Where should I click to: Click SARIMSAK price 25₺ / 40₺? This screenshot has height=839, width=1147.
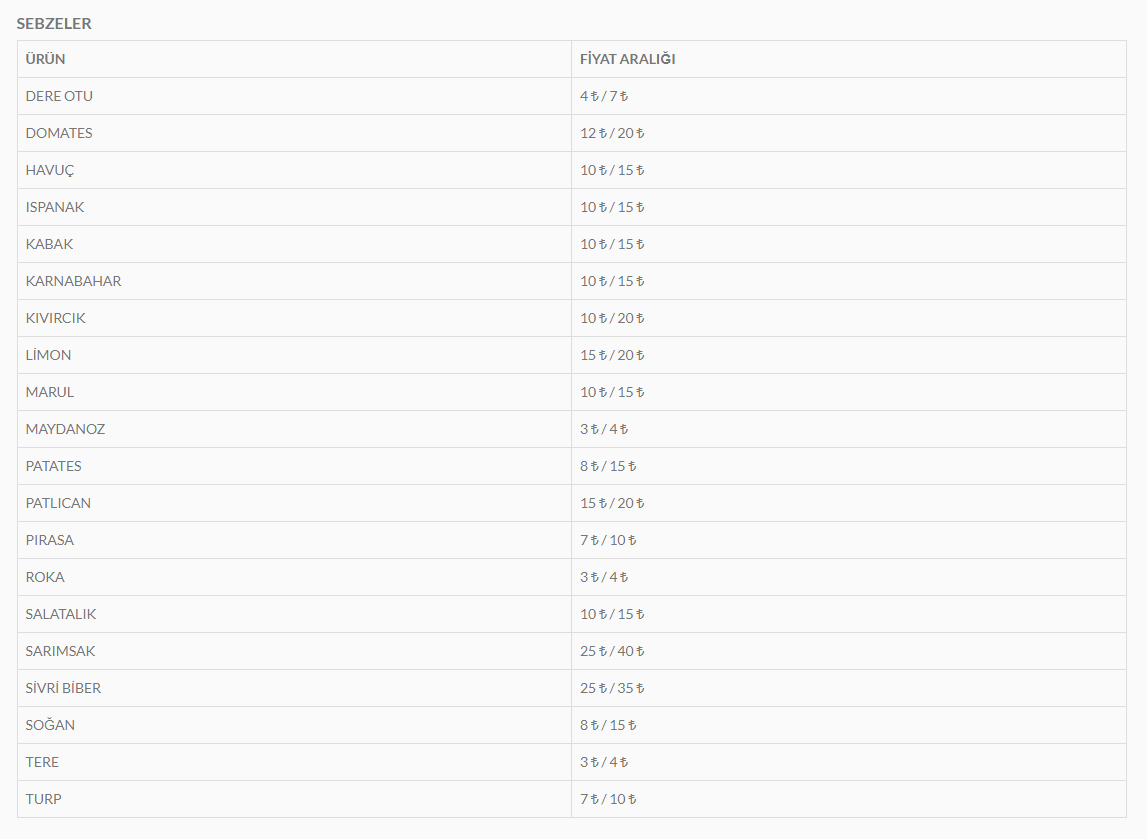pyautogui.click(x=612, y=651)
